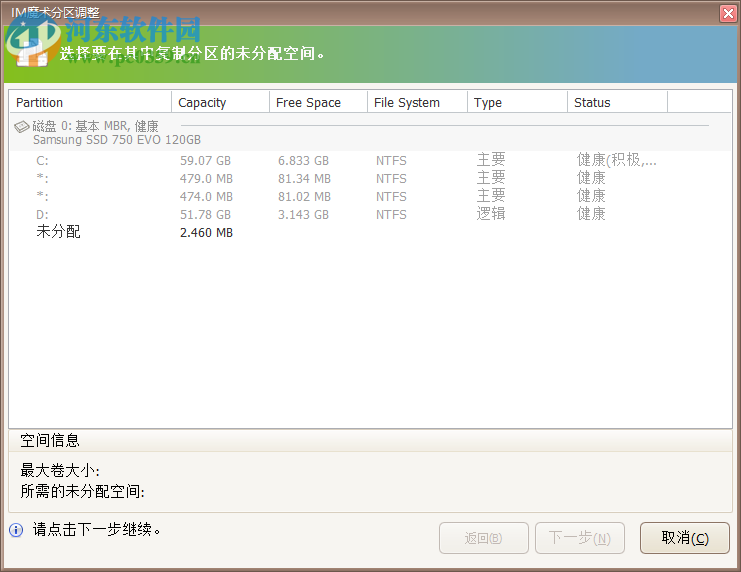Click the 6.833 GB free space cell
741x572 pixels.
(x=303, y=161)
